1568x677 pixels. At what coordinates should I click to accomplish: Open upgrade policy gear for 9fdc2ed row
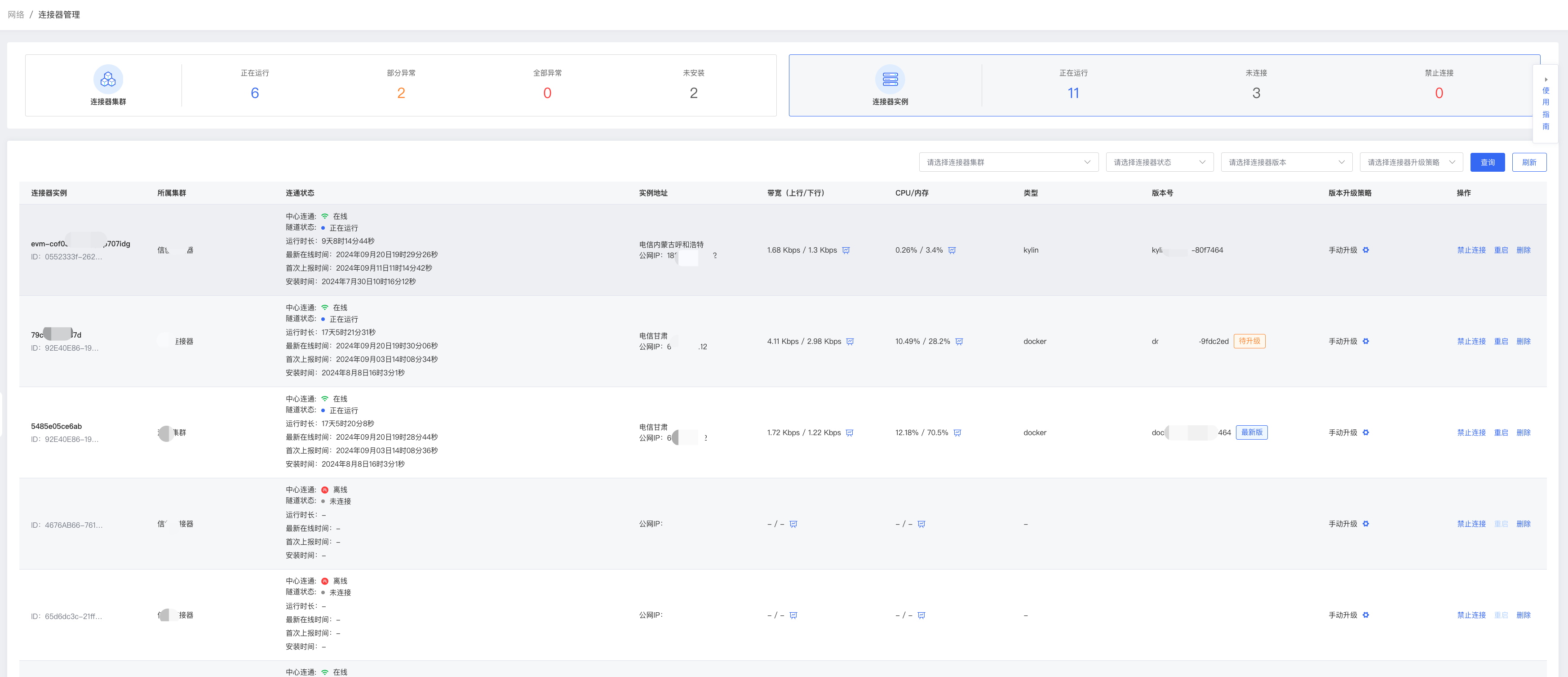click(1366, 342)
